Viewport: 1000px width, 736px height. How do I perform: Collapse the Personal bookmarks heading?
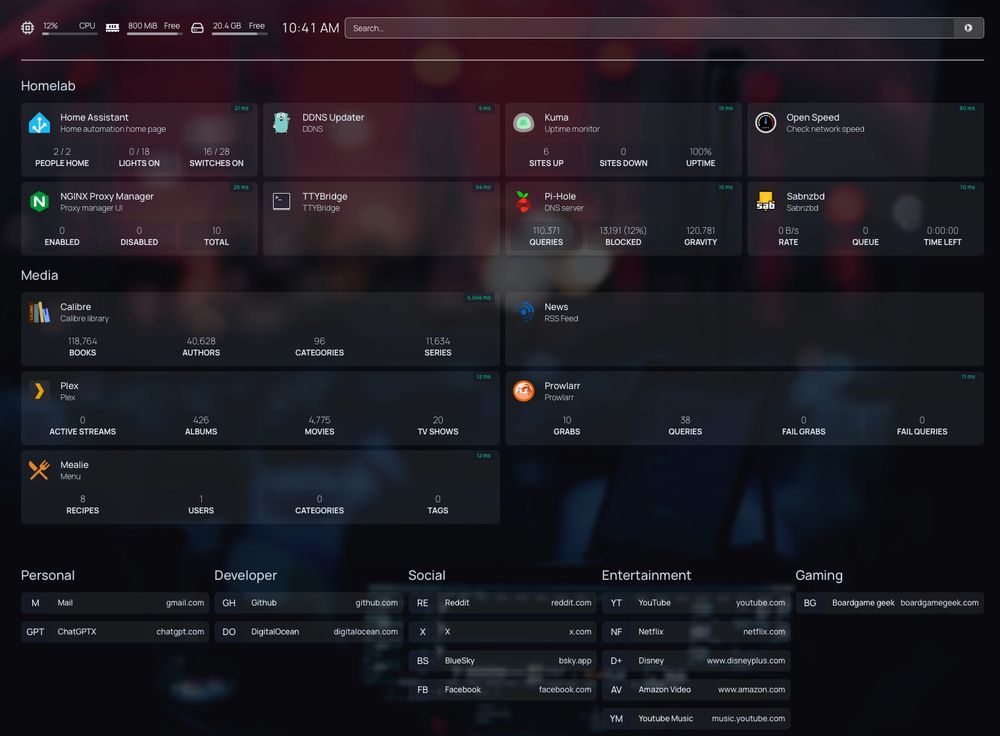pyautogui.click(x=48, y=575)
